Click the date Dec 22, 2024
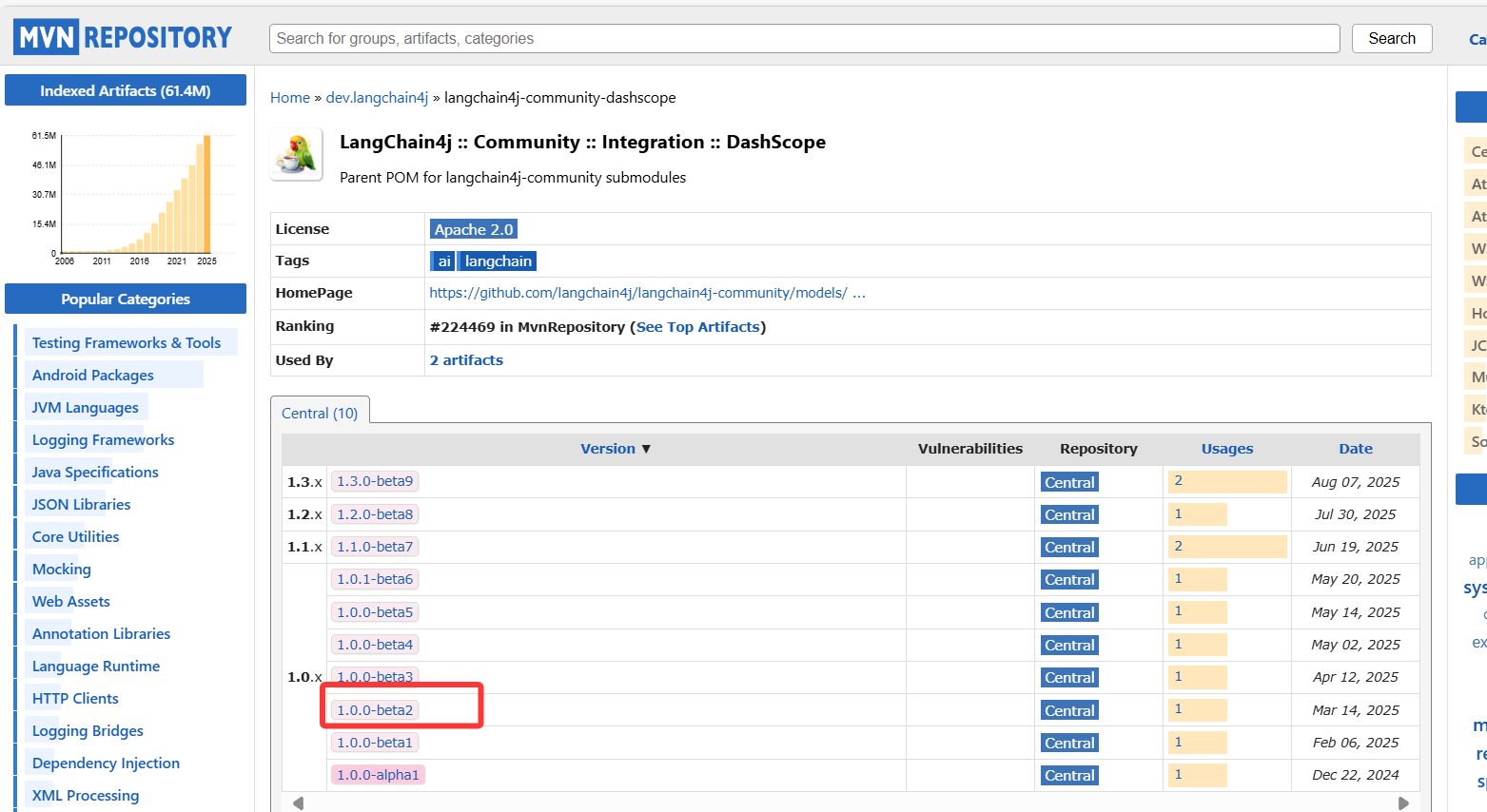 (x=1356, y=775)
